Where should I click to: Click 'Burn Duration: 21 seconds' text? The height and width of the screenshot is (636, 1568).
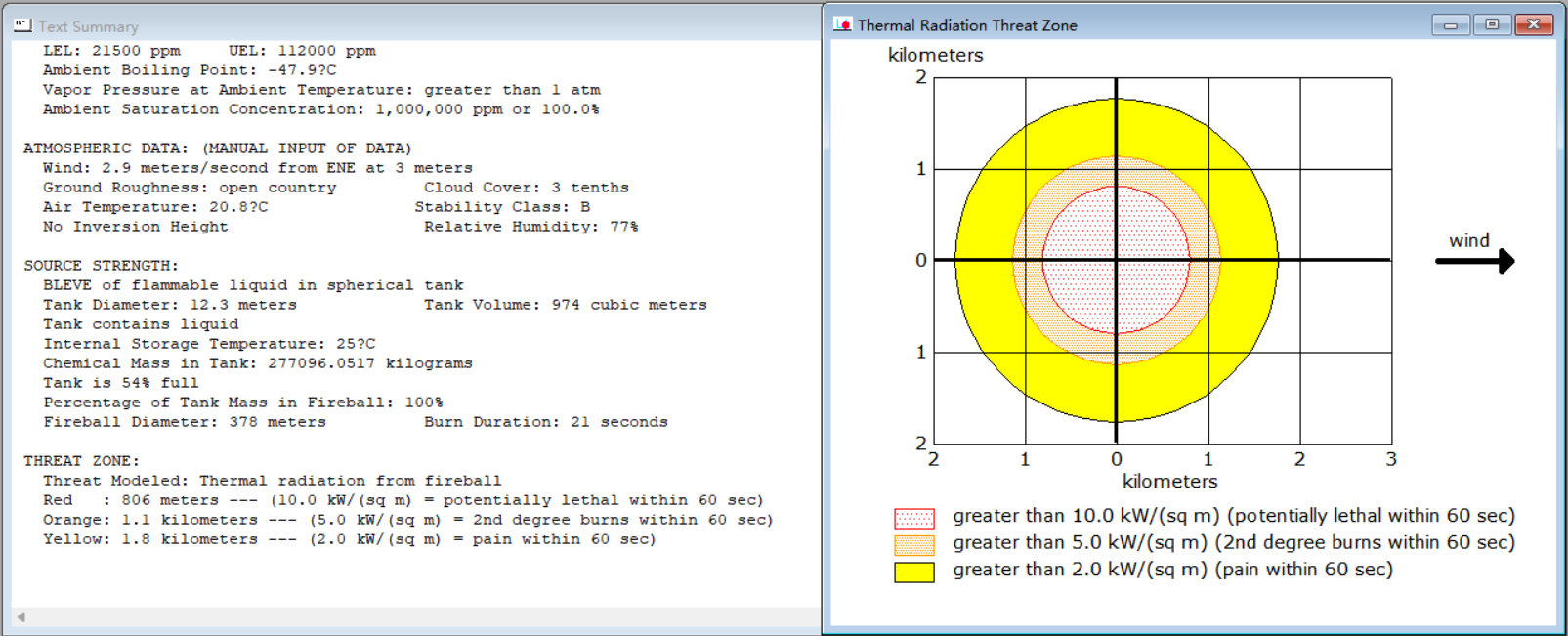tap(546, 422)
